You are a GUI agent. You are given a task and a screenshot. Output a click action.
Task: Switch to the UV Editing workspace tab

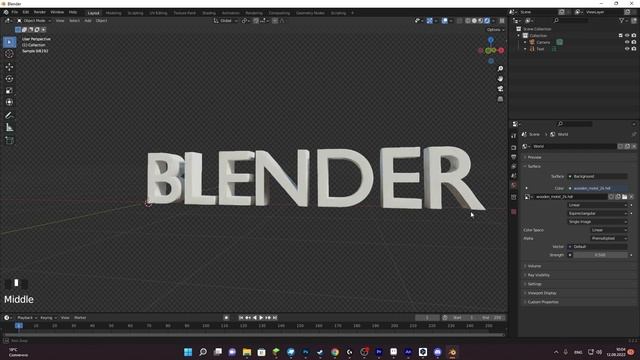pyautogui.click(x=158, y=13)
